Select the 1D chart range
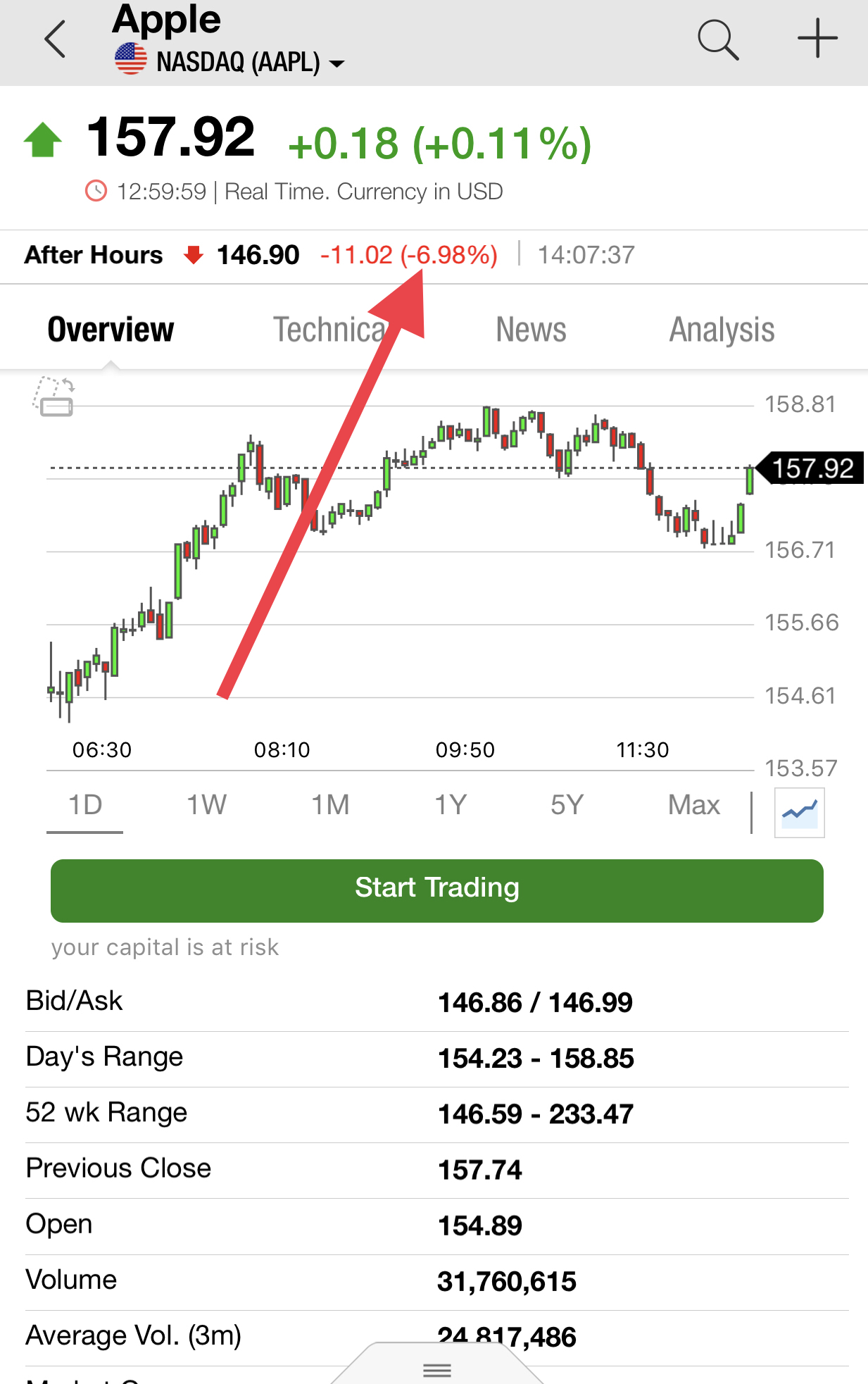The image size is (868, 1384). pyautogui.click(x=85, y=805)
